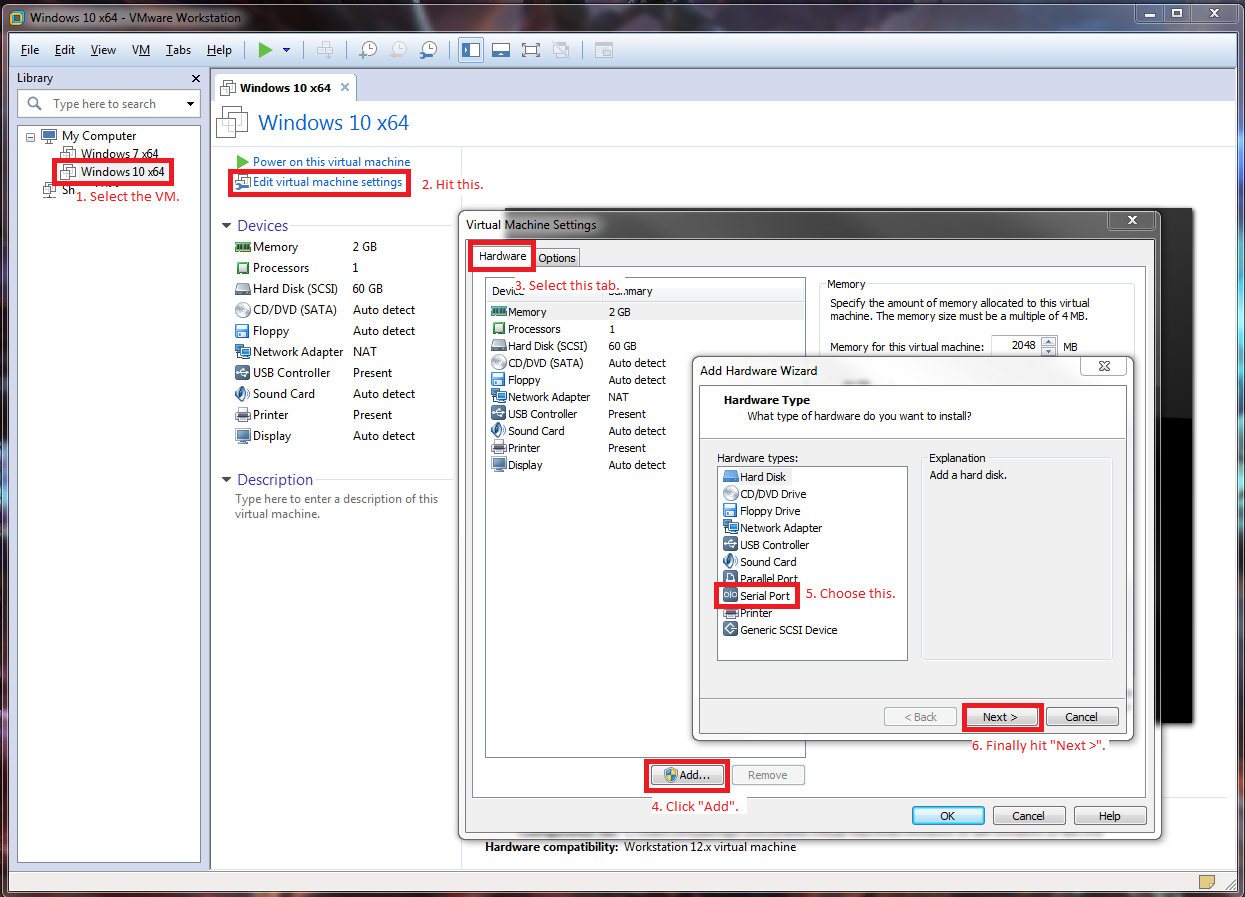Viewport: 1245px width, 897px height.
Task: Click CD/DVD (SATA) in VM summary panel
Action: point(295,310)
